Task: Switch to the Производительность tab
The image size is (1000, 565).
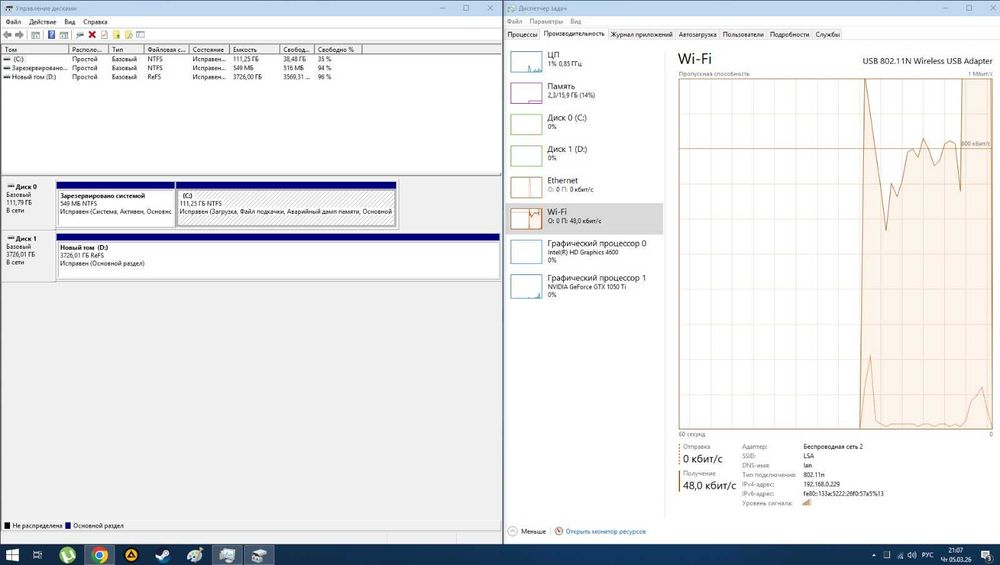Action: click(x=574, y=34)
